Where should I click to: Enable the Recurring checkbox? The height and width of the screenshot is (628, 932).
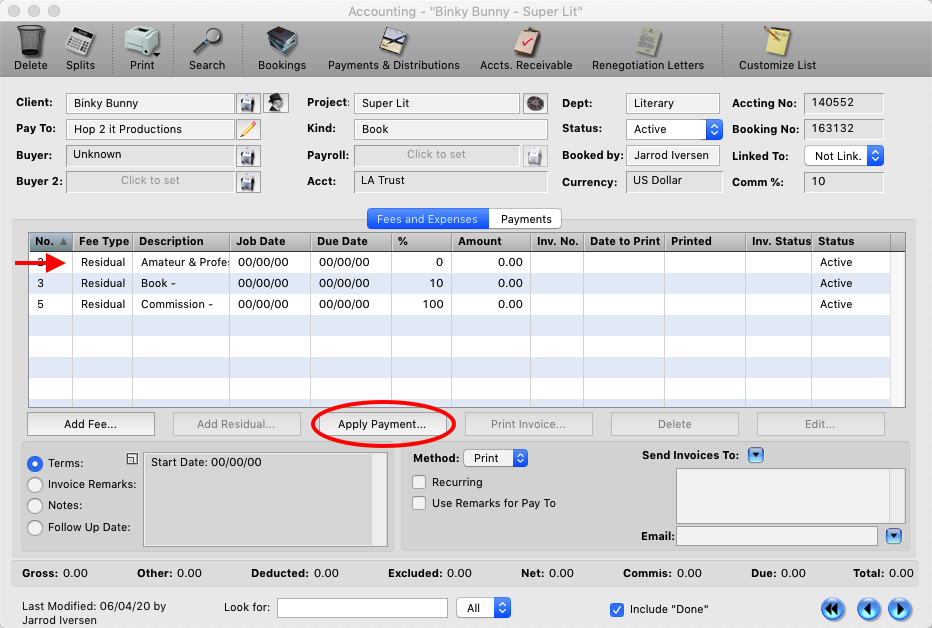(419, 482)
